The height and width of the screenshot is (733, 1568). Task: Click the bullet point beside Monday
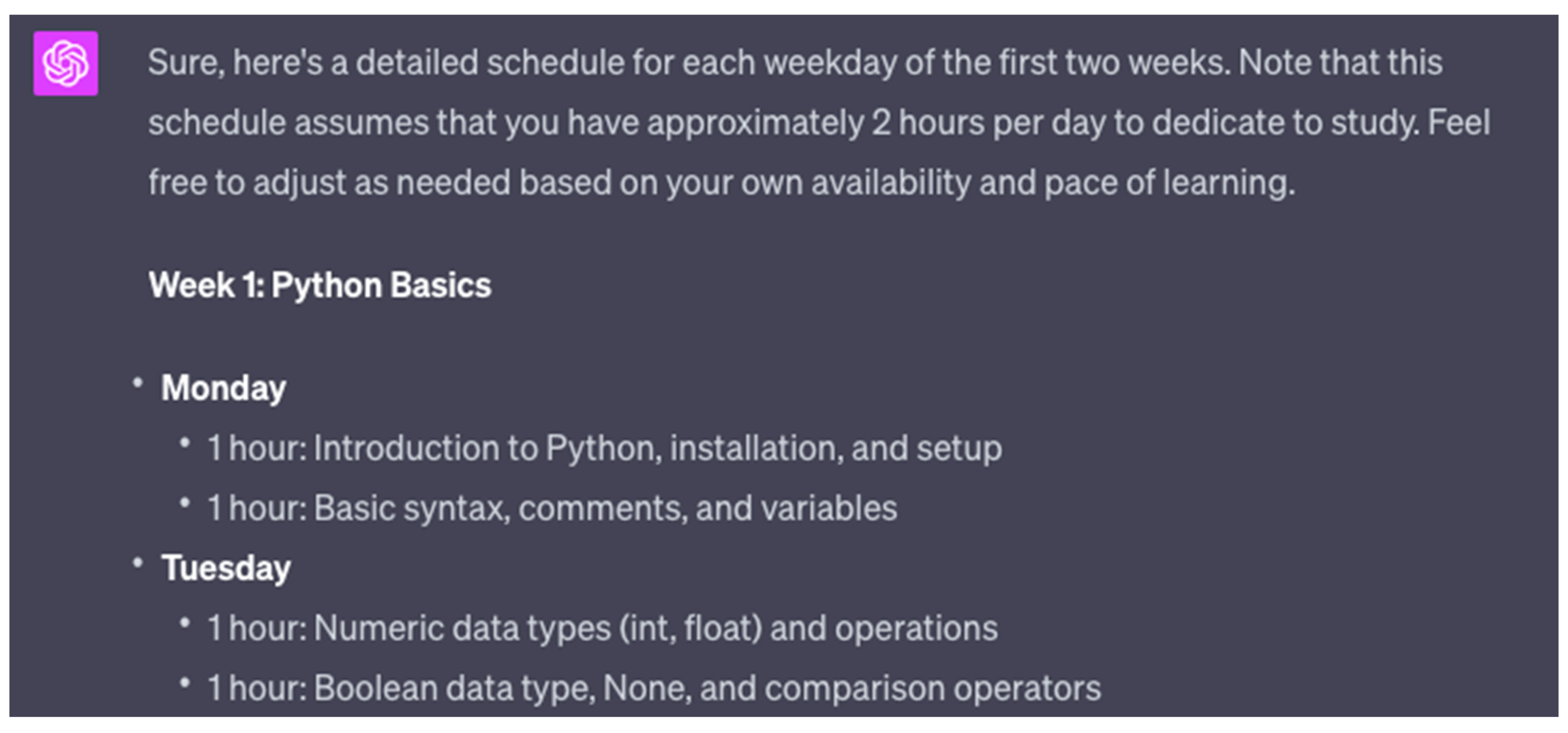pos(138,383)
